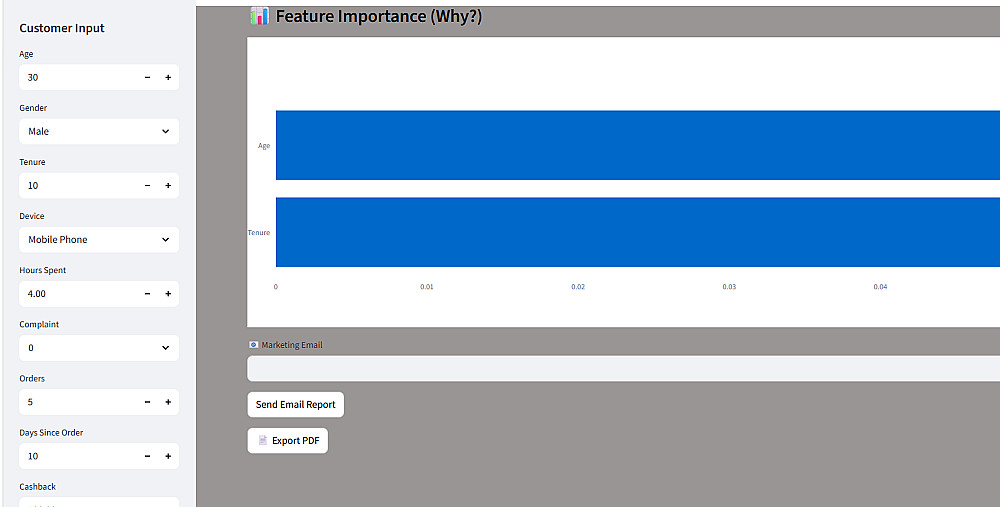
Task: Open the Complaint dropdown
Action: pos(98,348)
